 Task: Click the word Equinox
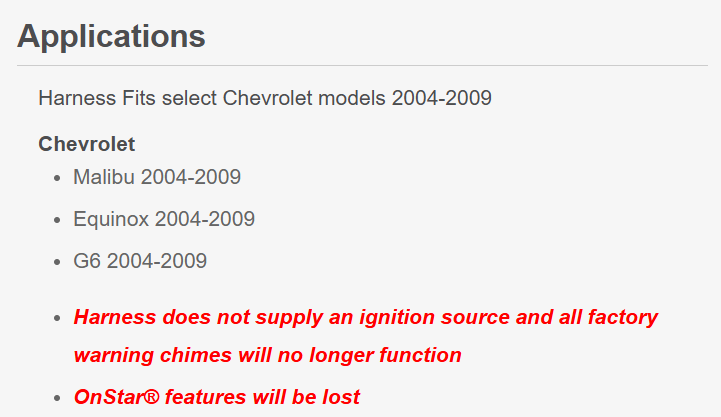click(111, 219)
